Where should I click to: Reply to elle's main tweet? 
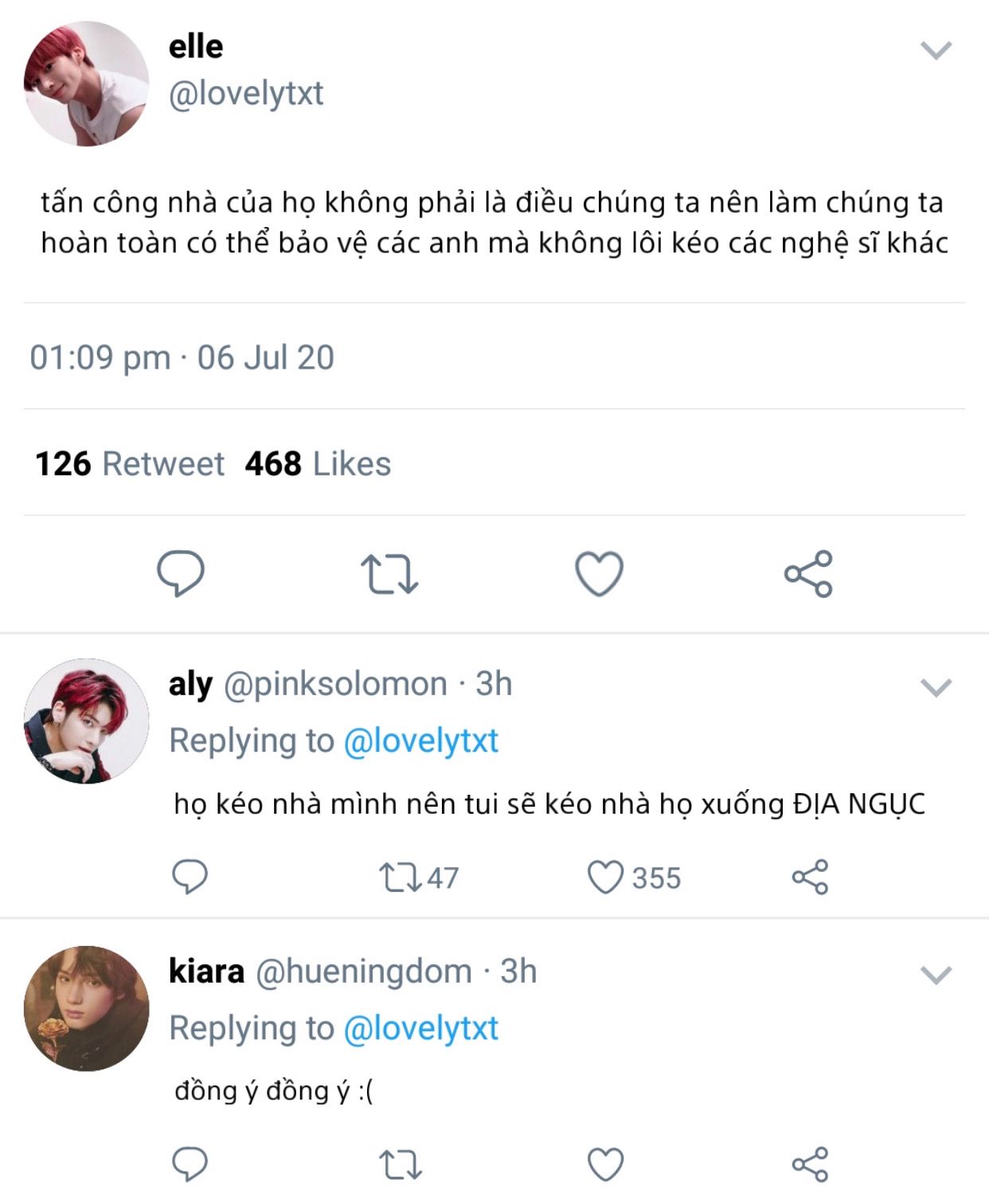[x=181, y=573]
